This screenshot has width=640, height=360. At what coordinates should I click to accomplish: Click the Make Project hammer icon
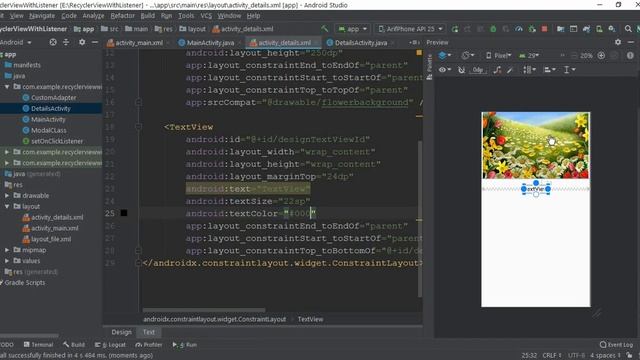coord(324,29)
